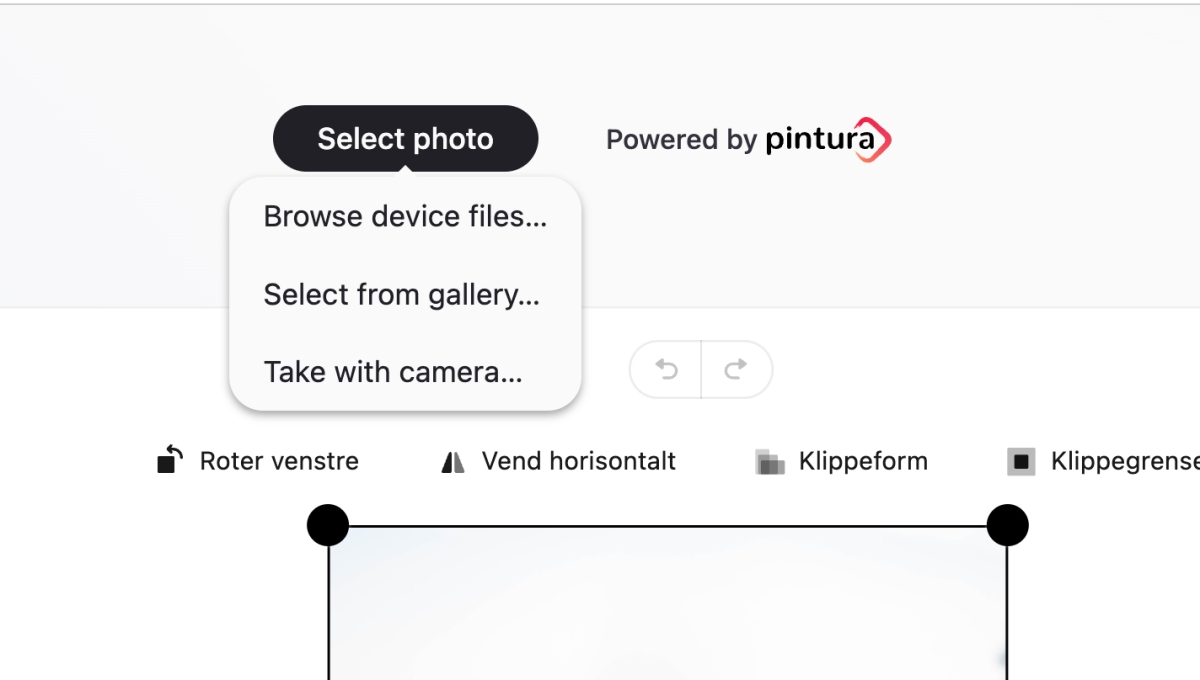Click the Select photo button
The width and height of the screenshot is (1200, 680).
pos(405,138)
